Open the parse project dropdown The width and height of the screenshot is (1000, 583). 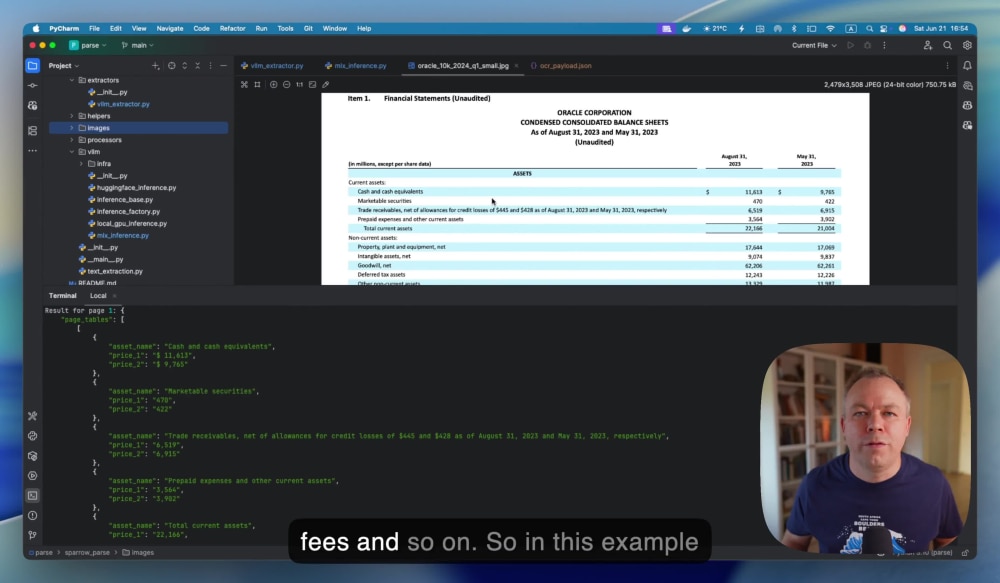[x=88, y=45]
